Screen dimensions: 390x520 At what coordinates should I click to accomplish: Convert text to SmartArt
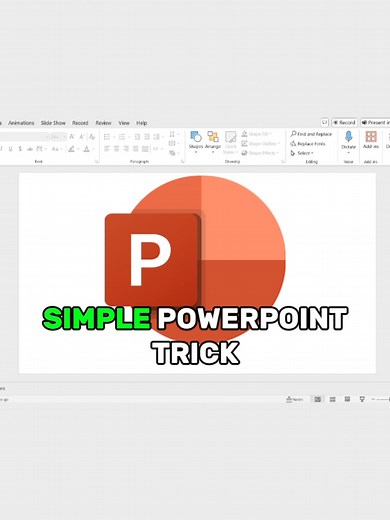tap(173, 153)
